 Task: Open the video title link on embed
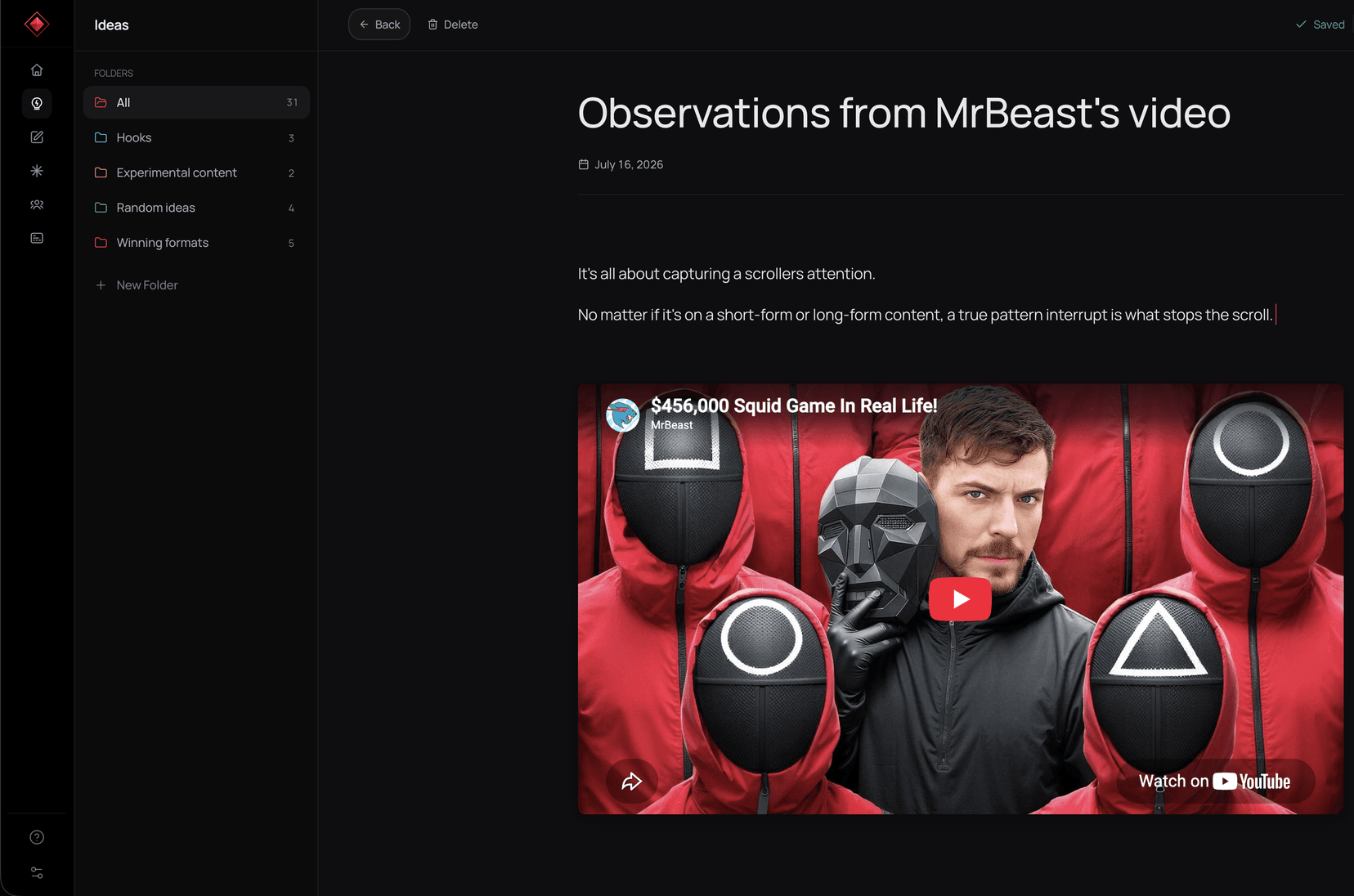pos(794,405)
